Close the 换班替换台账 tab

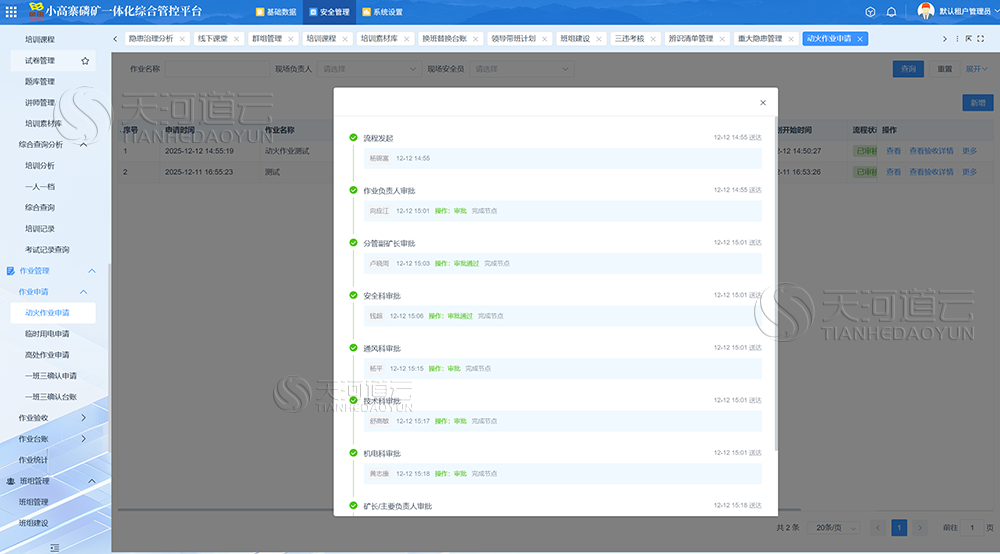(x=475, y=39)
